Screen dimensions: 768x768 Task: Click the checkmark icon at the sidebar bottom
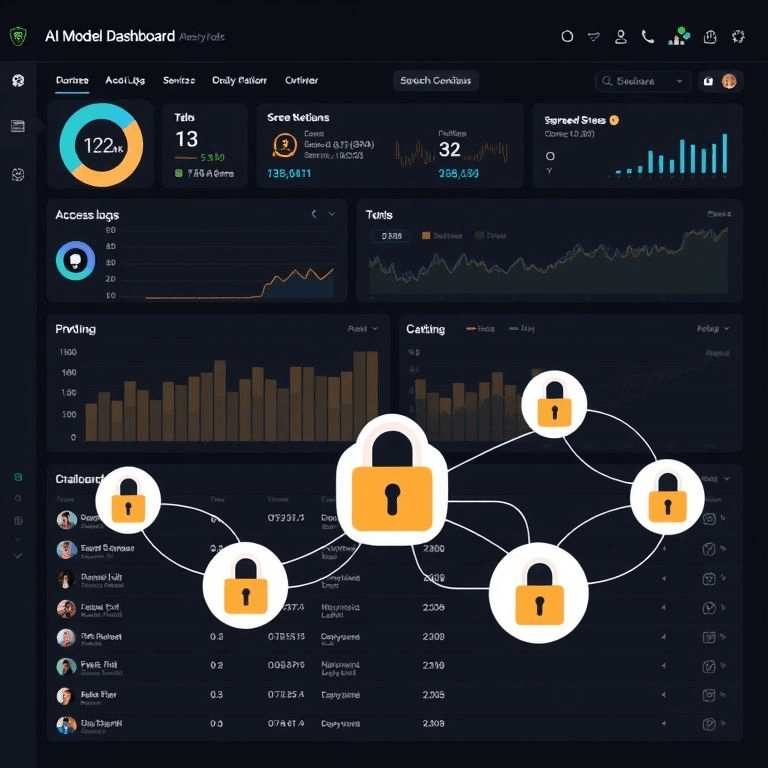click(x=18, y=555)
